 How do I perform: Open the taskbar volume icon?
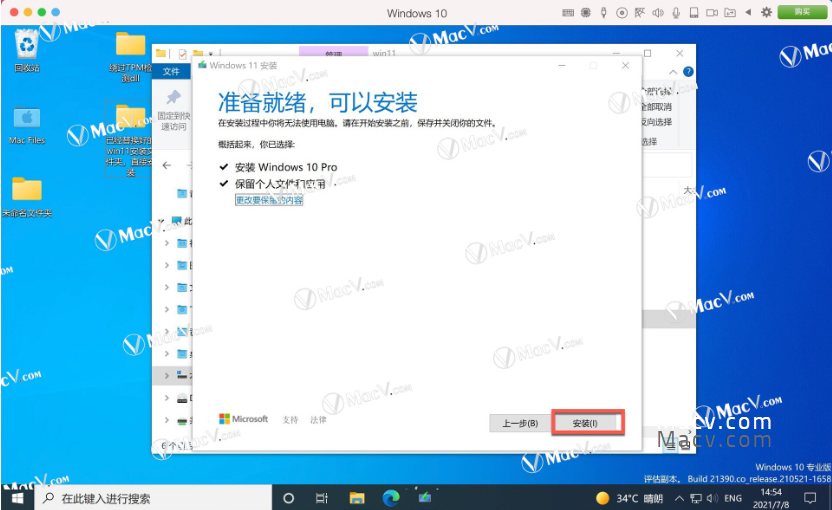point(712,498)
